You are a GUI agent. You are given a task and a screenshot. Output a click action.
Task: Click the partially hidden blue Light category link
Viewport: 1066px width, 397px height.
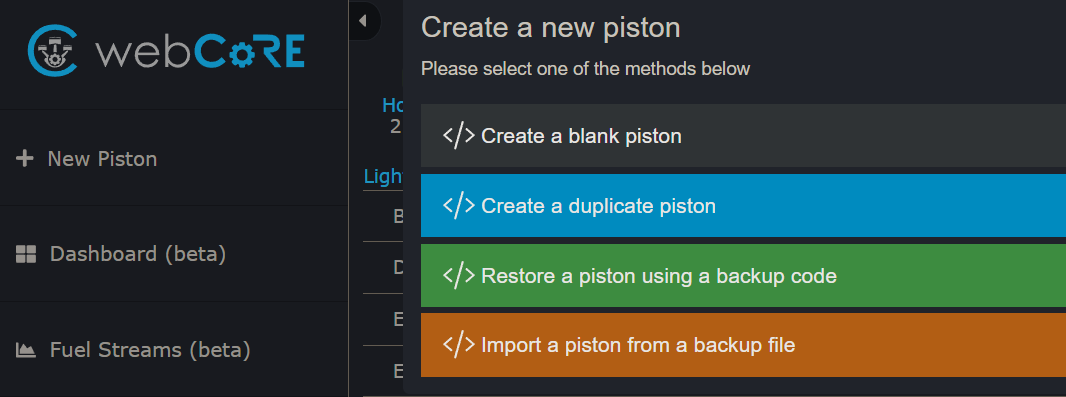pyautogui.click(x=383, y=177)
